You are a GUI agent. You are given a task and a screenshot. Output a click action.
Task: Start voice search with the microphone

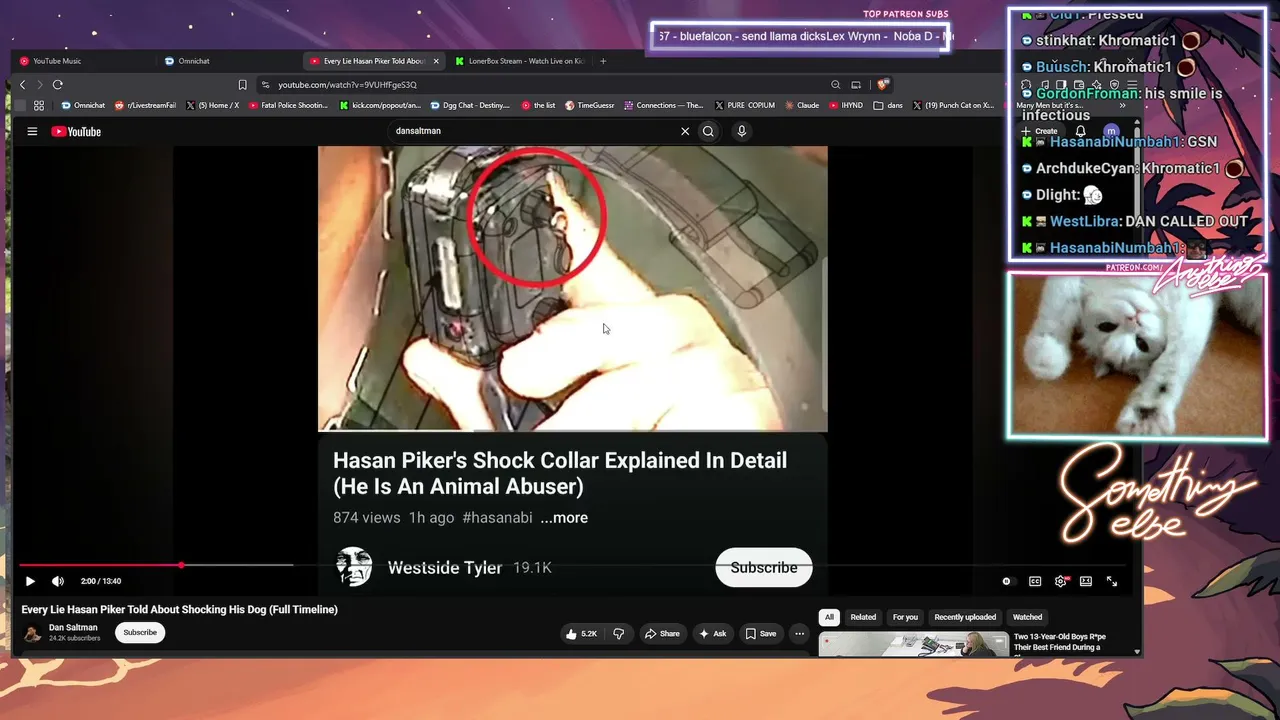click(741, 131)
